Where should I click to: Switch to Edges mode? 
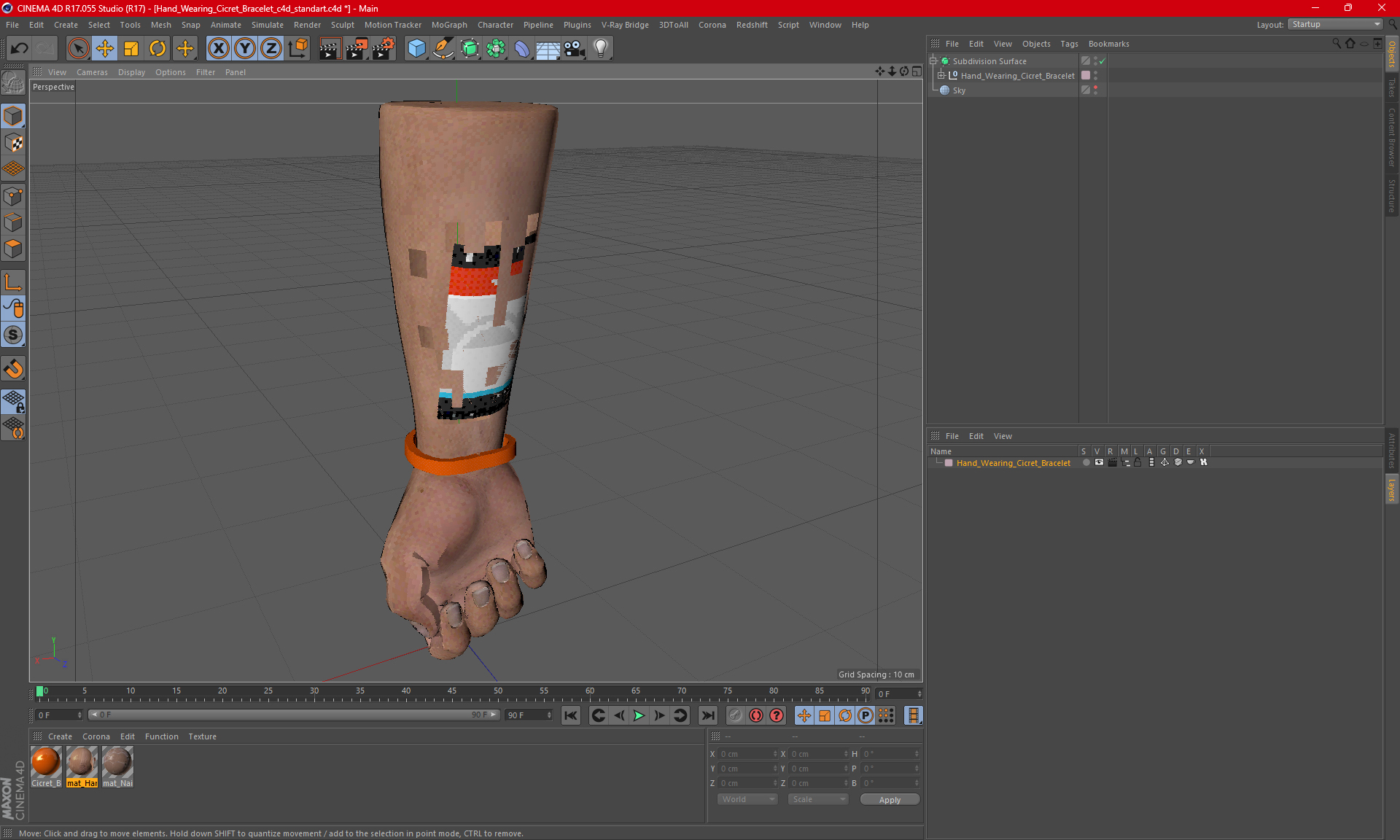tap(13, 222)
